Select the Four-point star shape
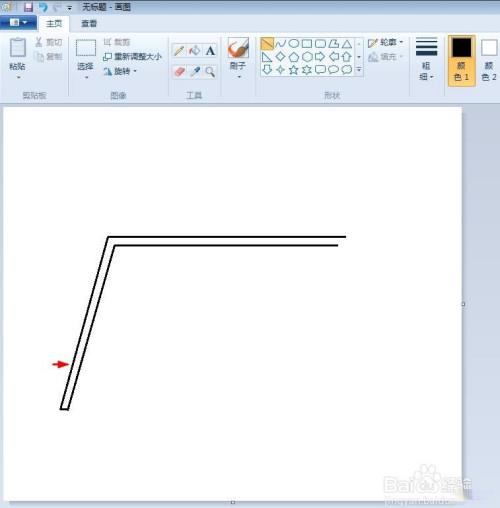This screenshot has height=508, width=500. (280, 70)
